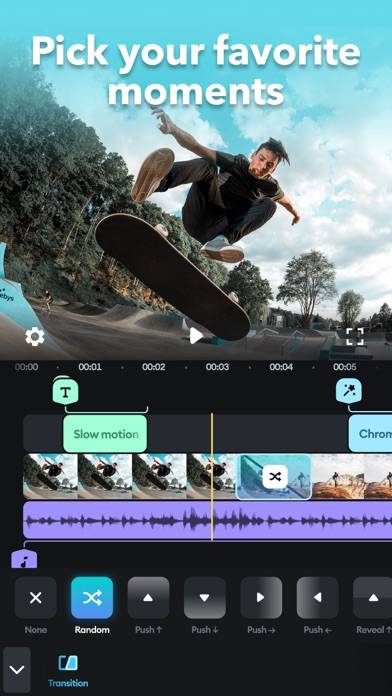Select the Push down transition
392x696 pixels.
point(205,597)
